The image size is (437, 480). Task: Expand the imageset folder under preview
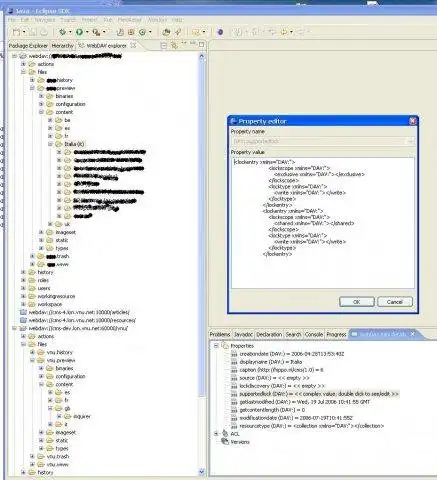(x=41, y=232)
